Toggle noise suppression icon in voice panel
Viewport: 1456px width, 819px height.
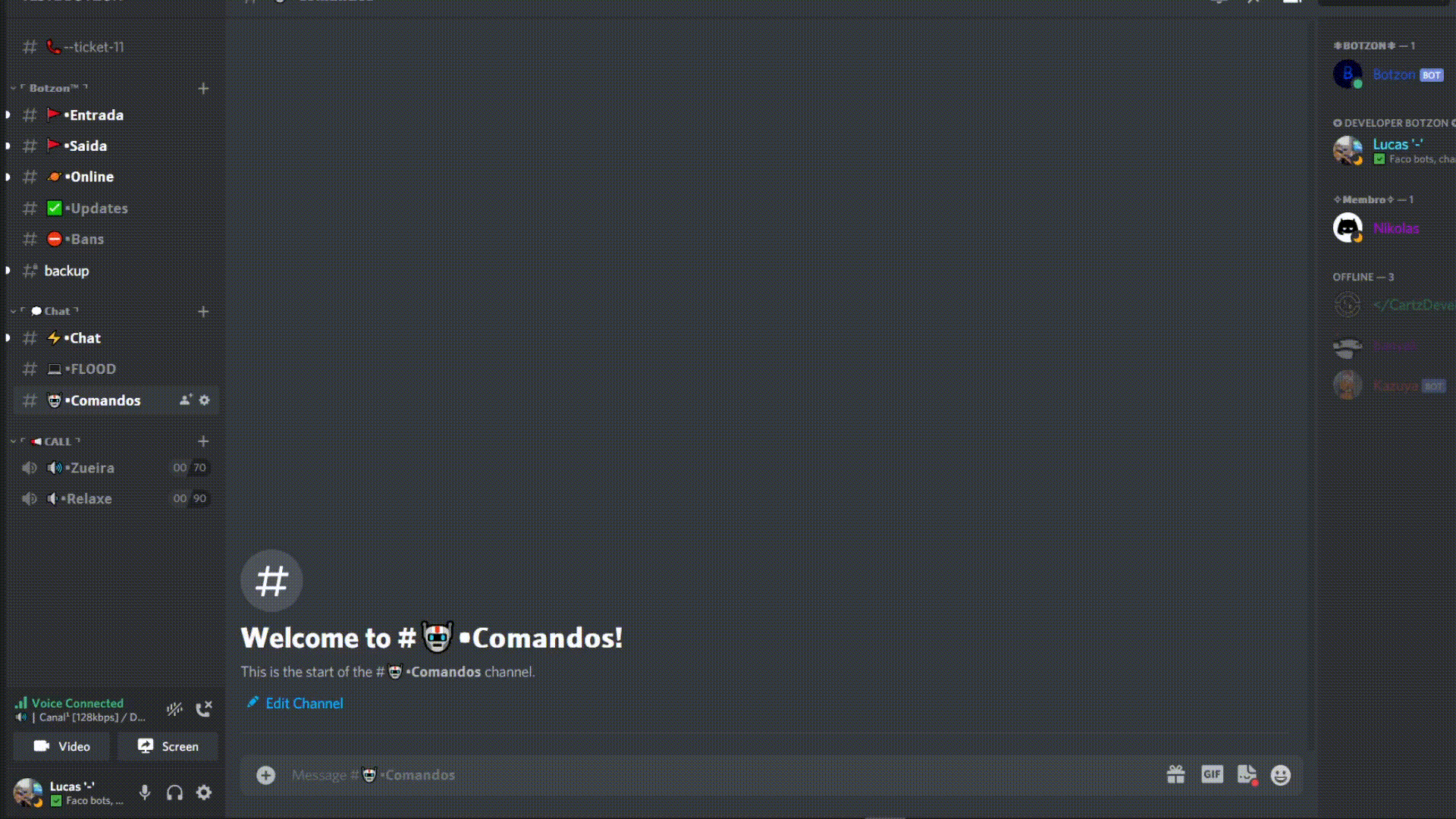pyautogui.click(x=174, y=709)
